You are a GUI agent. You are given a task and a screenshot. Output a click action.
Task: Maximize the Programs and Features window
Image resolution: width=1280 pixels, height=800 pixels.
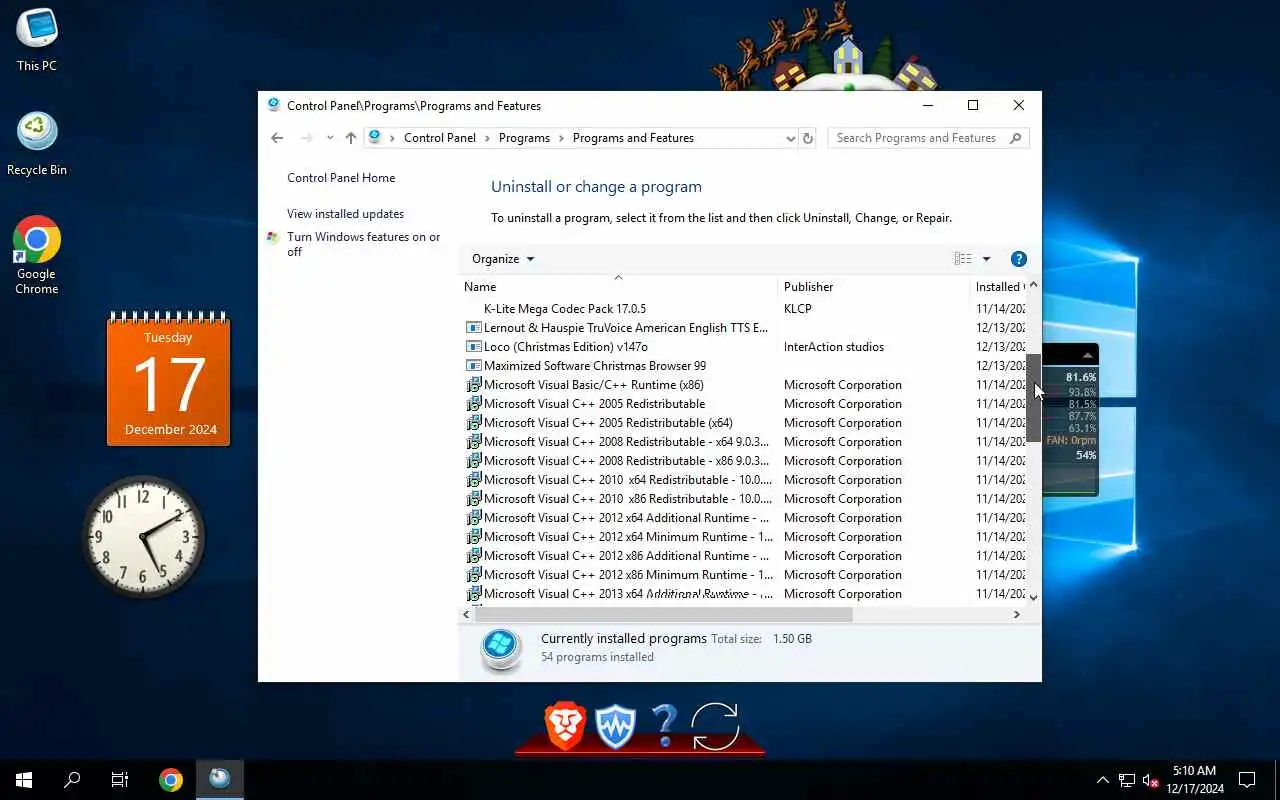[x=973, y=105]
